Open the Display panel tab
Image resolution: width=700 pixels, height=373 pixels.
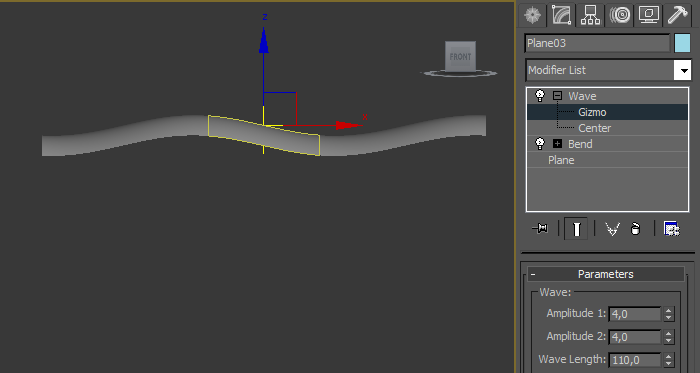click(649, 15)
